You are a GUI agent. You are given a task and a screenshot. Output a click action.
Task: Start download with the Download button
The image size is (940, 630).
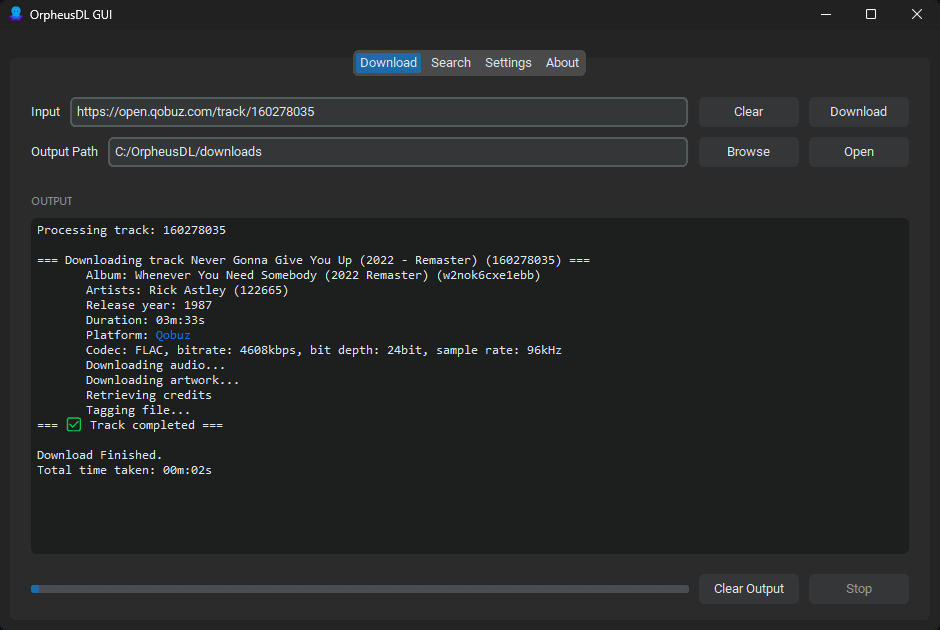click(858, 111)
